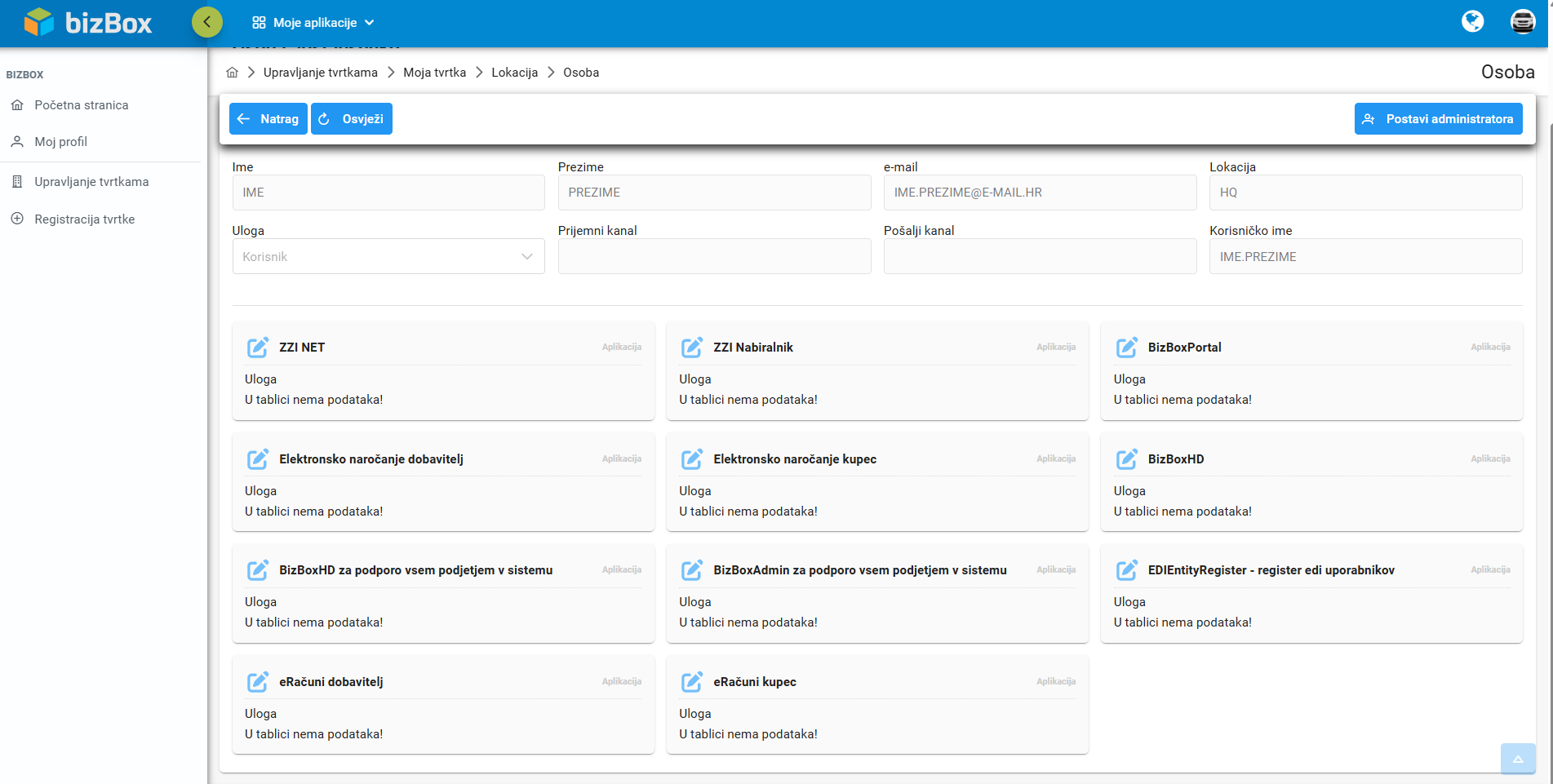Click the eRačuni dobavitelj card title
Viewport: 1553px width, 784px height.
coord(331,682)
